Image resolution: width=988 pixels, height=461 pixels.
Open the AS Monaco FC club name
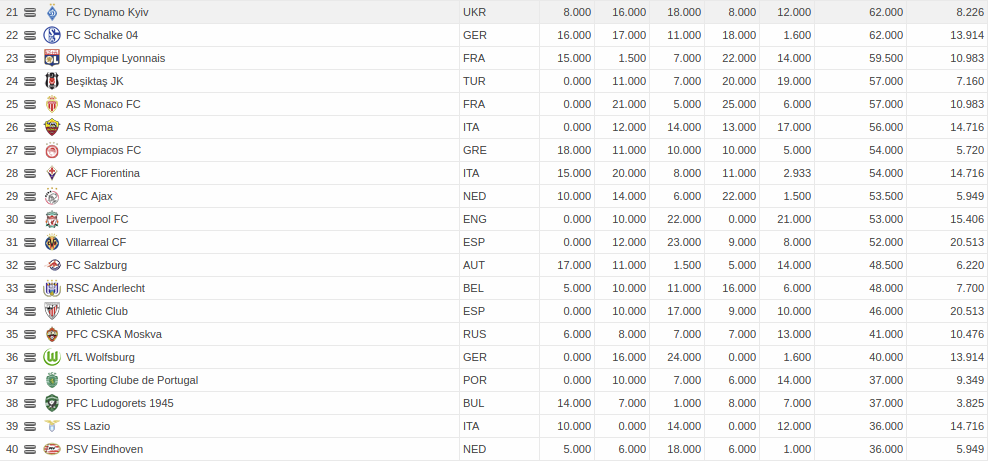[103, 105]
